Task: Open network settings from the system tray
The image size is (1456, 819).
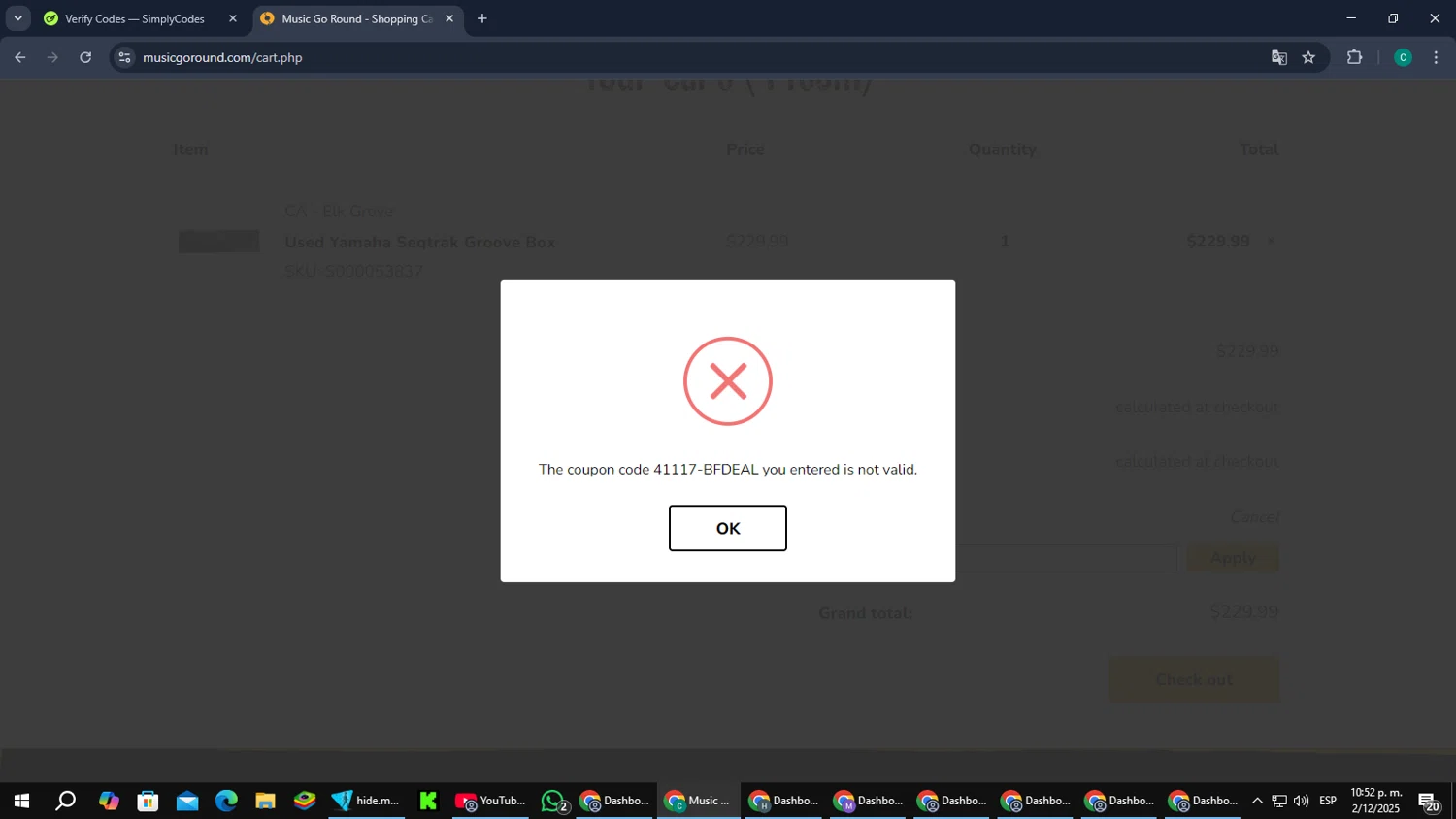Action: [1279, 801]
